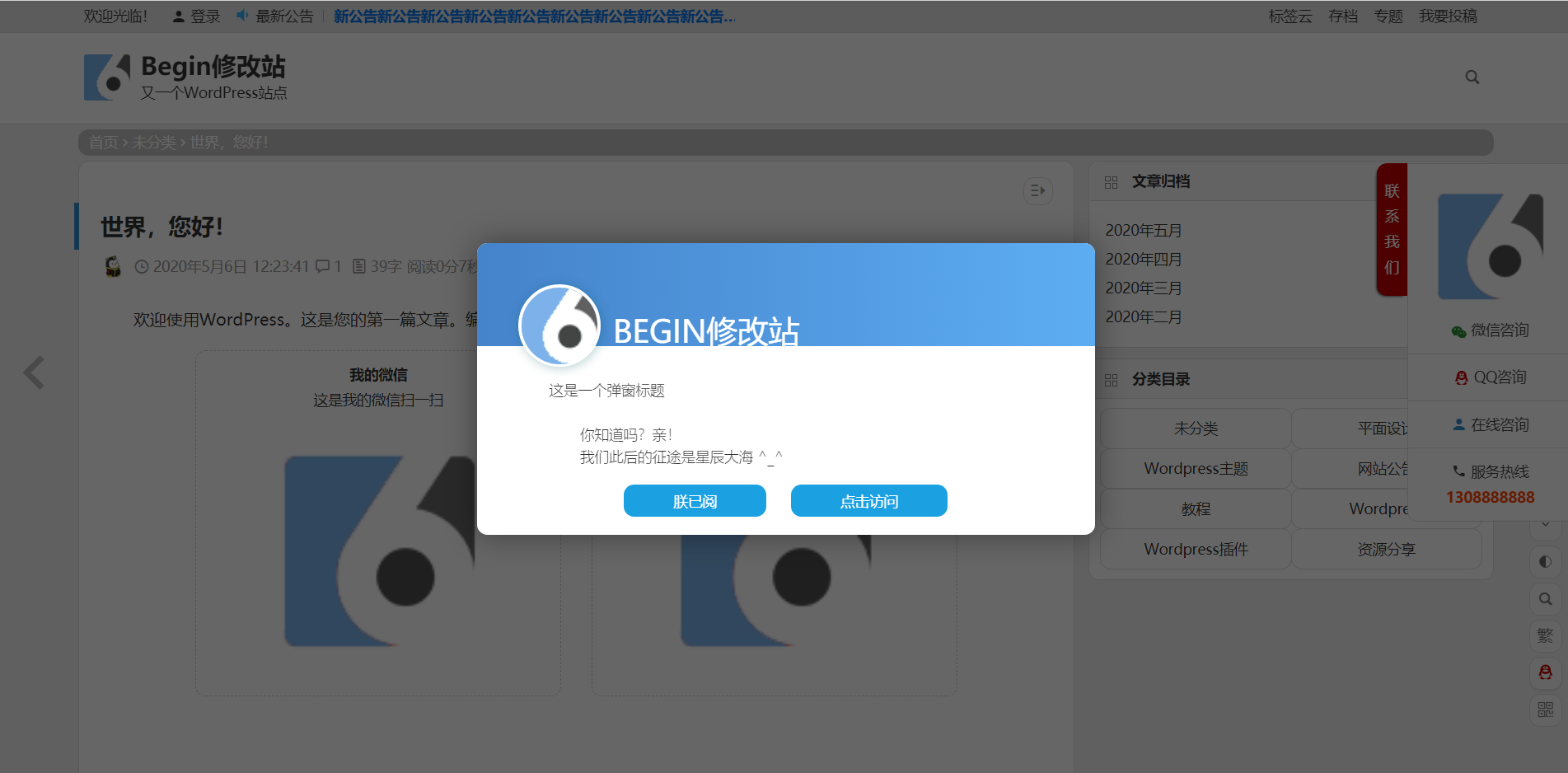Image resolution: width=1568 pixels, height=773 pixels.
Task: Click article title 世界，您好!
Action: (161, 227)
